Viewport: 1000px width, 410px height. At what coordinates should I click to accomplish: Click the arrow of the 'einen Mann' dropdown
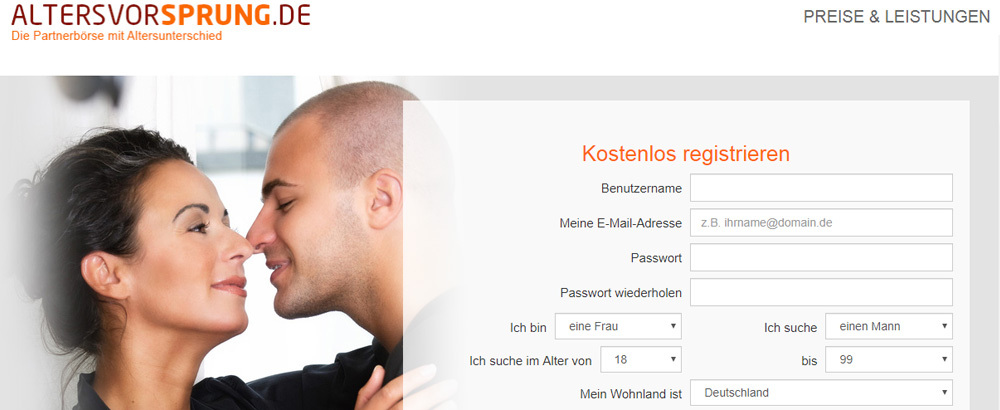pyautogui.click(x=945, y=326)
